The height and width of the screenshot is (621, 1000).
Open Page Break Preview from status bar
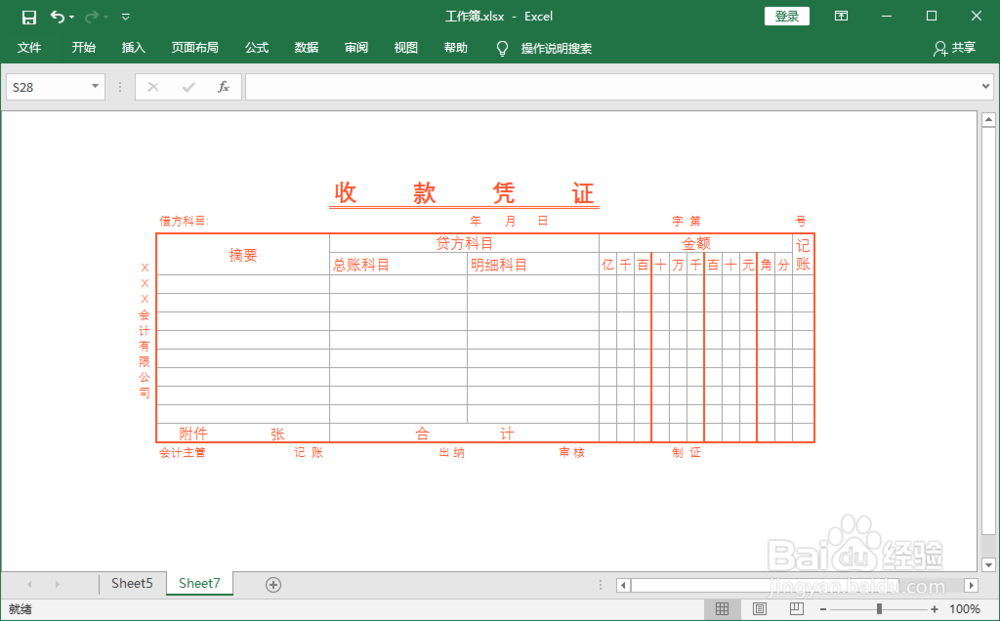[796, 608]
